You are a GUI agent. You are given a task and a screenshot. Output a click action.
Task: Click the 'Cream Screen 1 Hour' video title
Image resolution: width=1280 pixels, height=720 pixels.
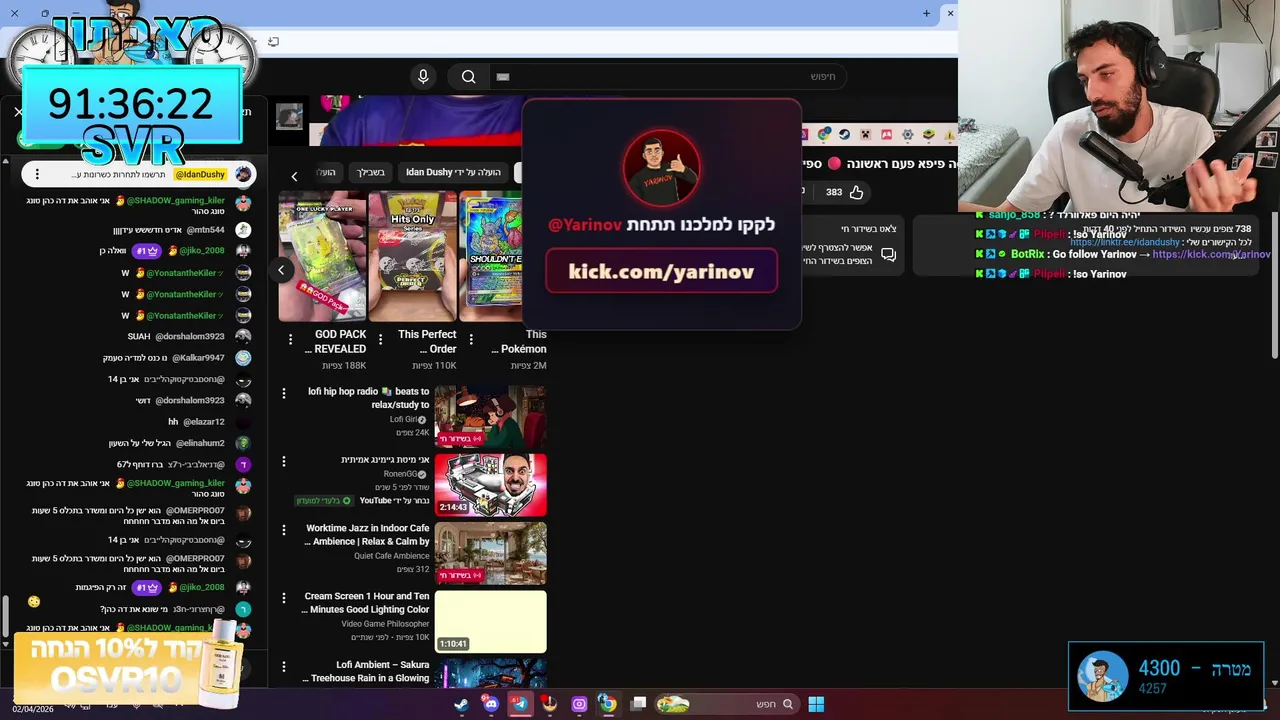click(366, 603)
